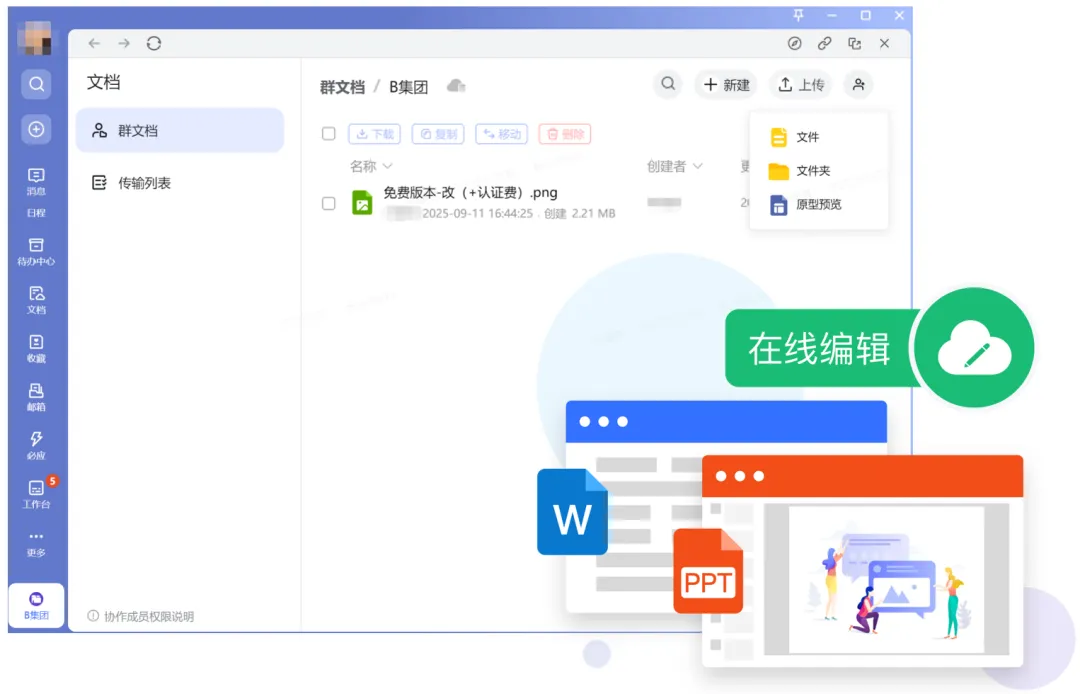Open 消息 messages in the sidebar
Viewport: 1080px width, 694px height.
(37, 182)
